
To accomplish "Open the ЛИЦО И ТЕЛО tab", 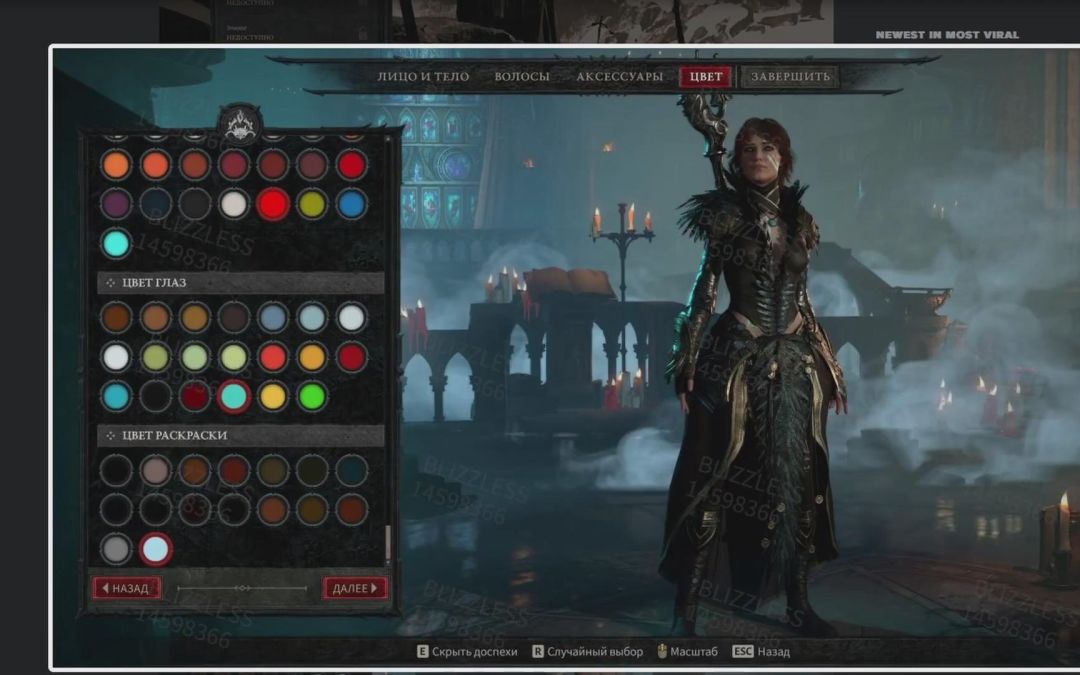I will pyautogui.click(x=423, y=76).
